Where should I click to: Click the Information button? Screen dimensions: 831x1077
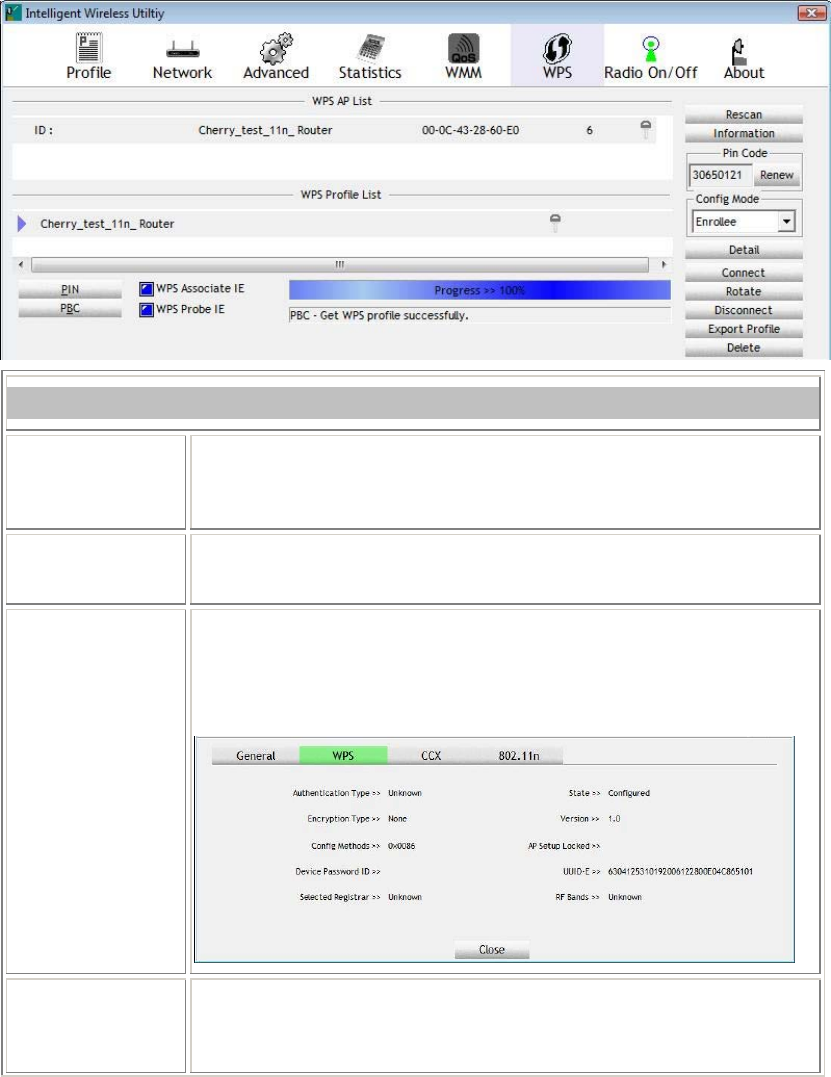tap(744, 133)
